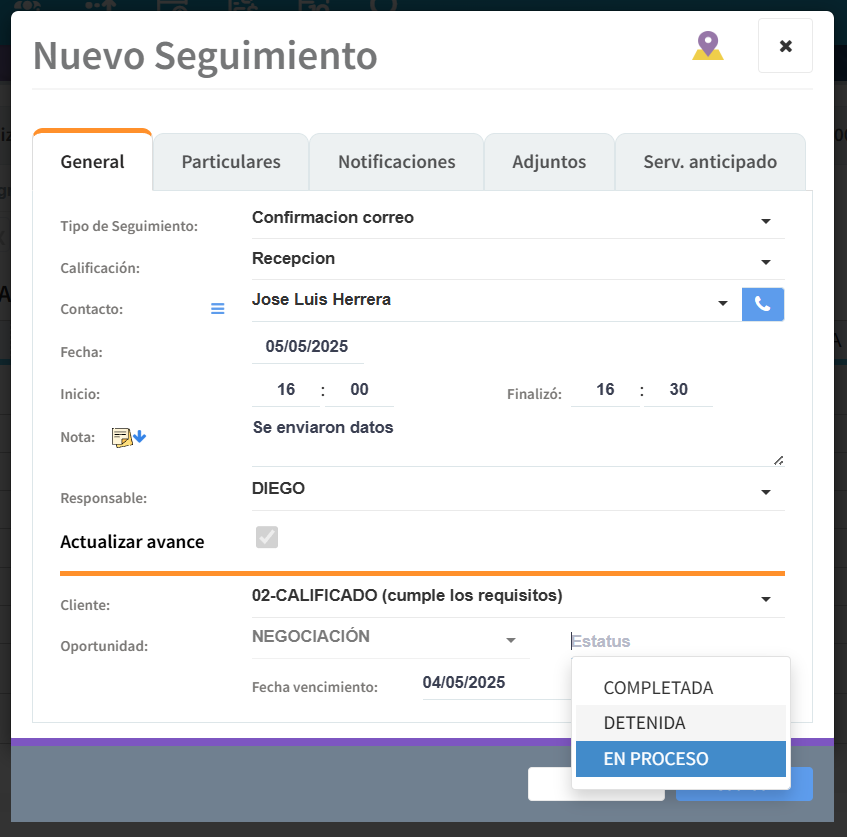Image resolution: width=847 pixels, height=837 pixels.
Task: Select DETENIDA status option
Action: 644,723
